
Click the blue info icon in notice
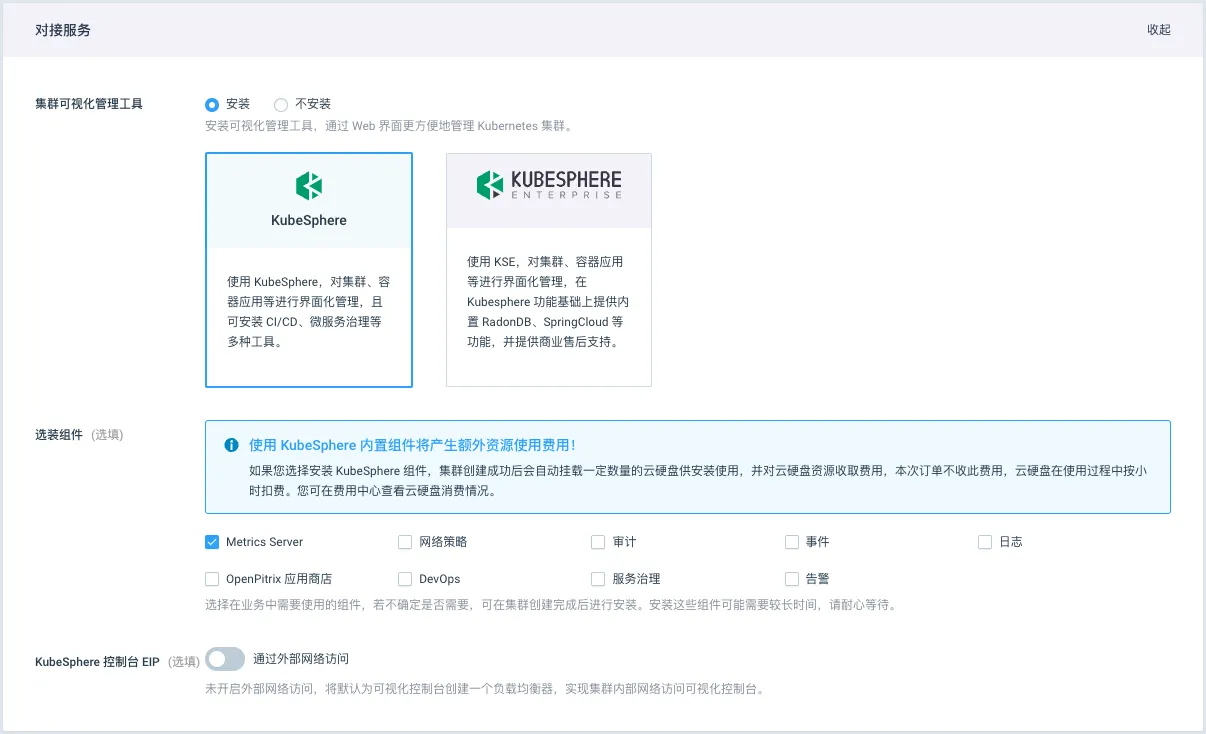tap(232, 445)
